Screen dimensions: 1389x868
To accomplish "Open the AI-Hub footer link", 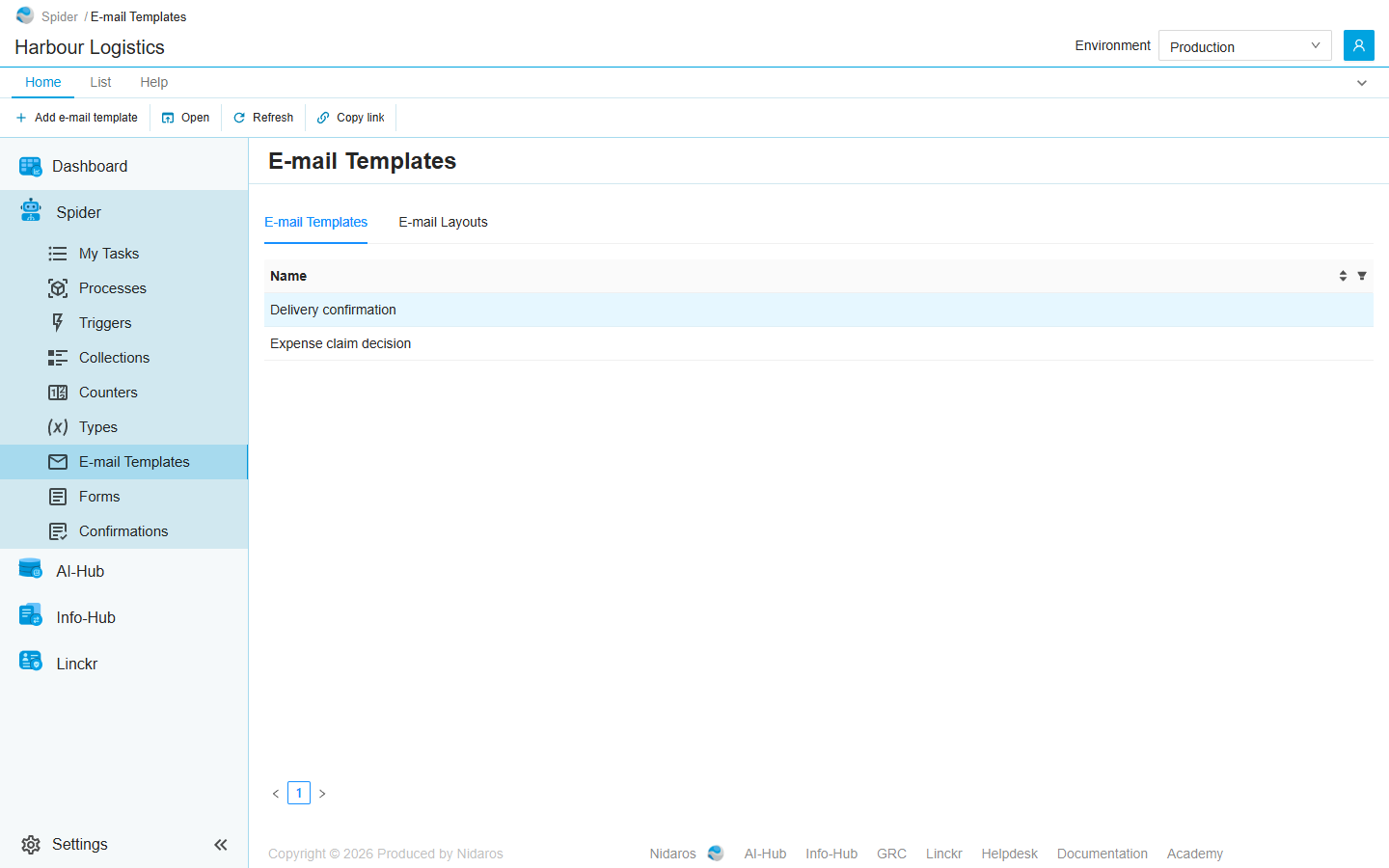I will click(x=765, y=854).
